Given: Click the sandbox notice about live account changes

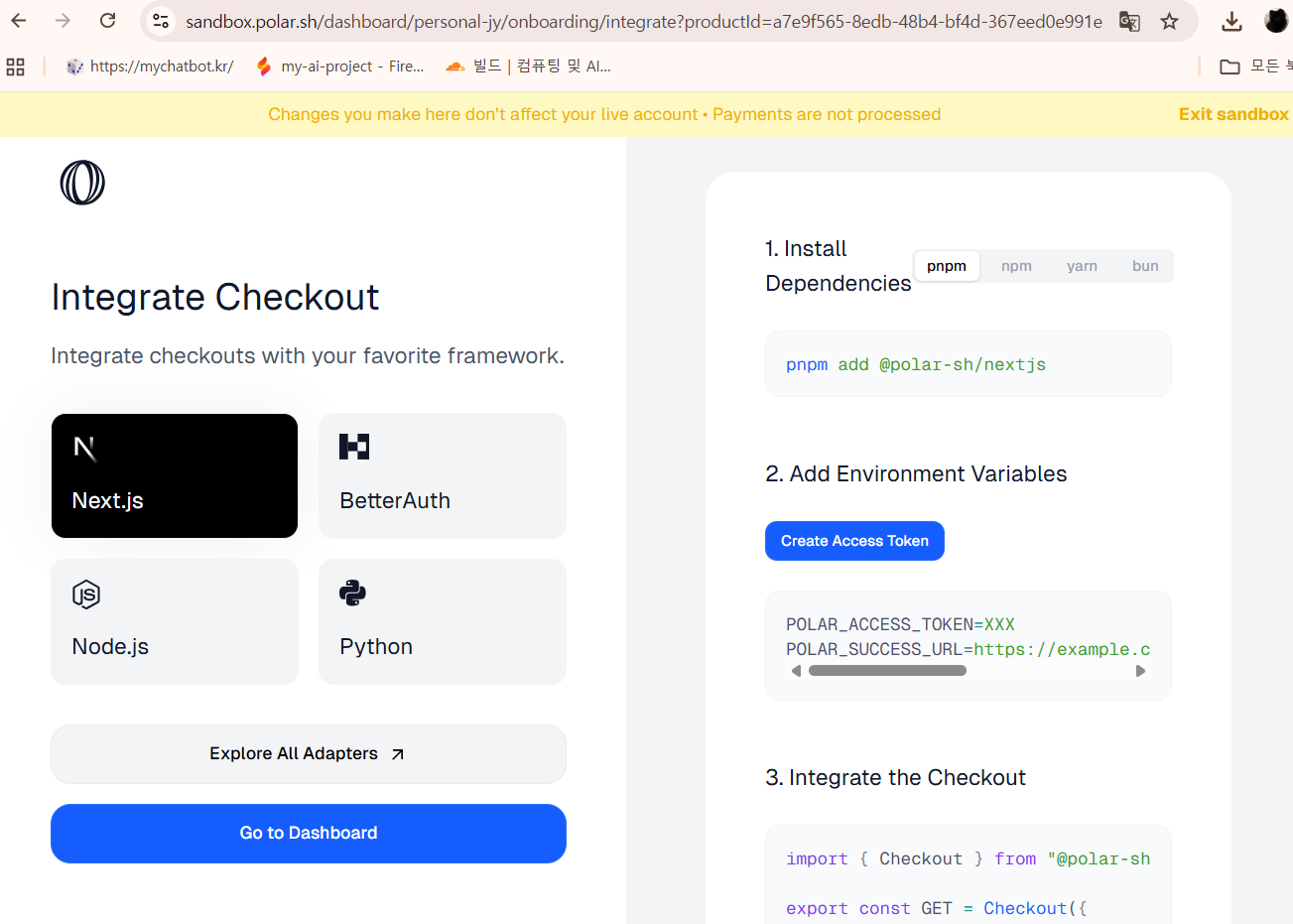Looking at the screenshot, I should (604, 114).
